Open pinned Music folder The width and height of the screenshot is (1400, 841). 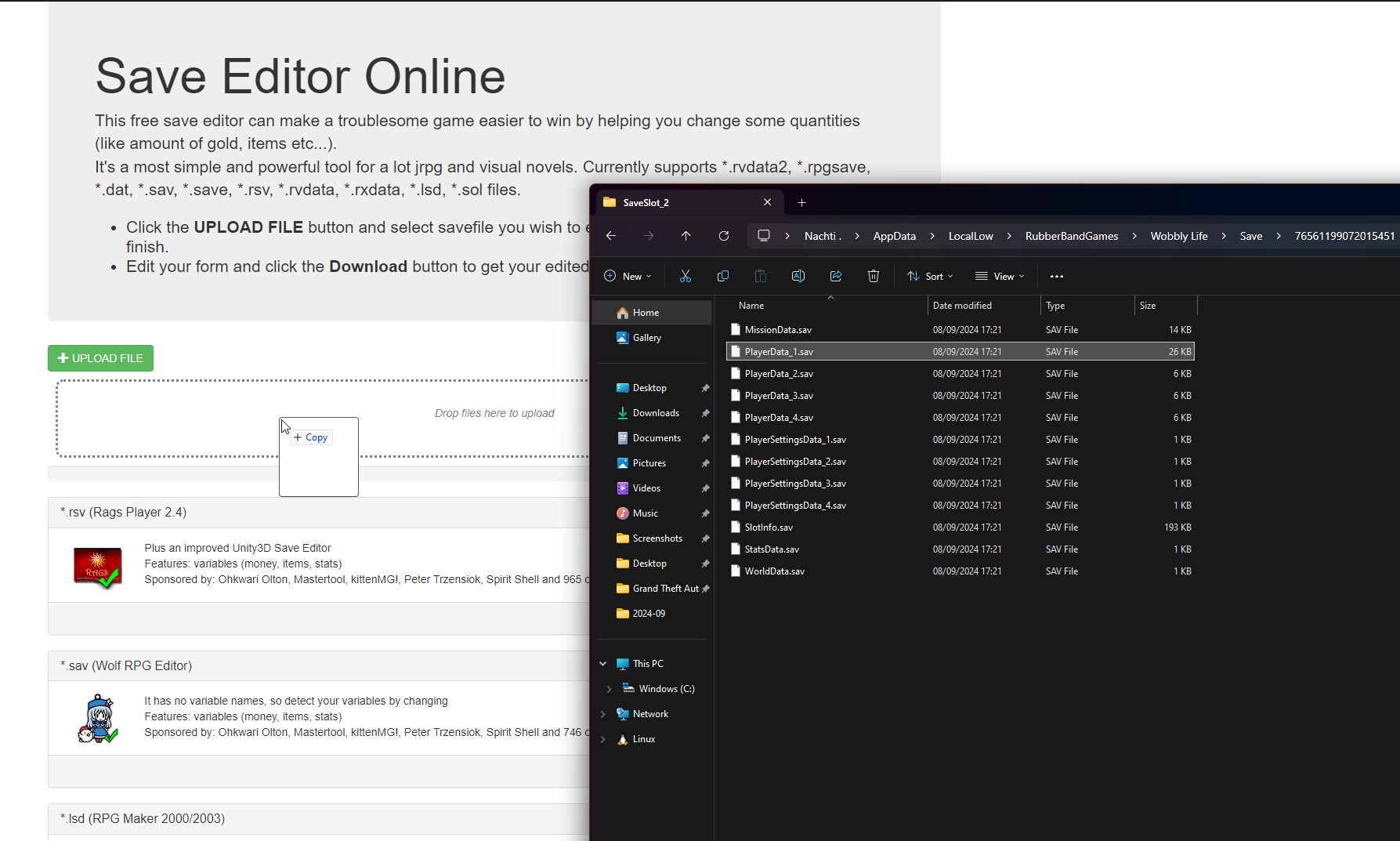(646, 513)
